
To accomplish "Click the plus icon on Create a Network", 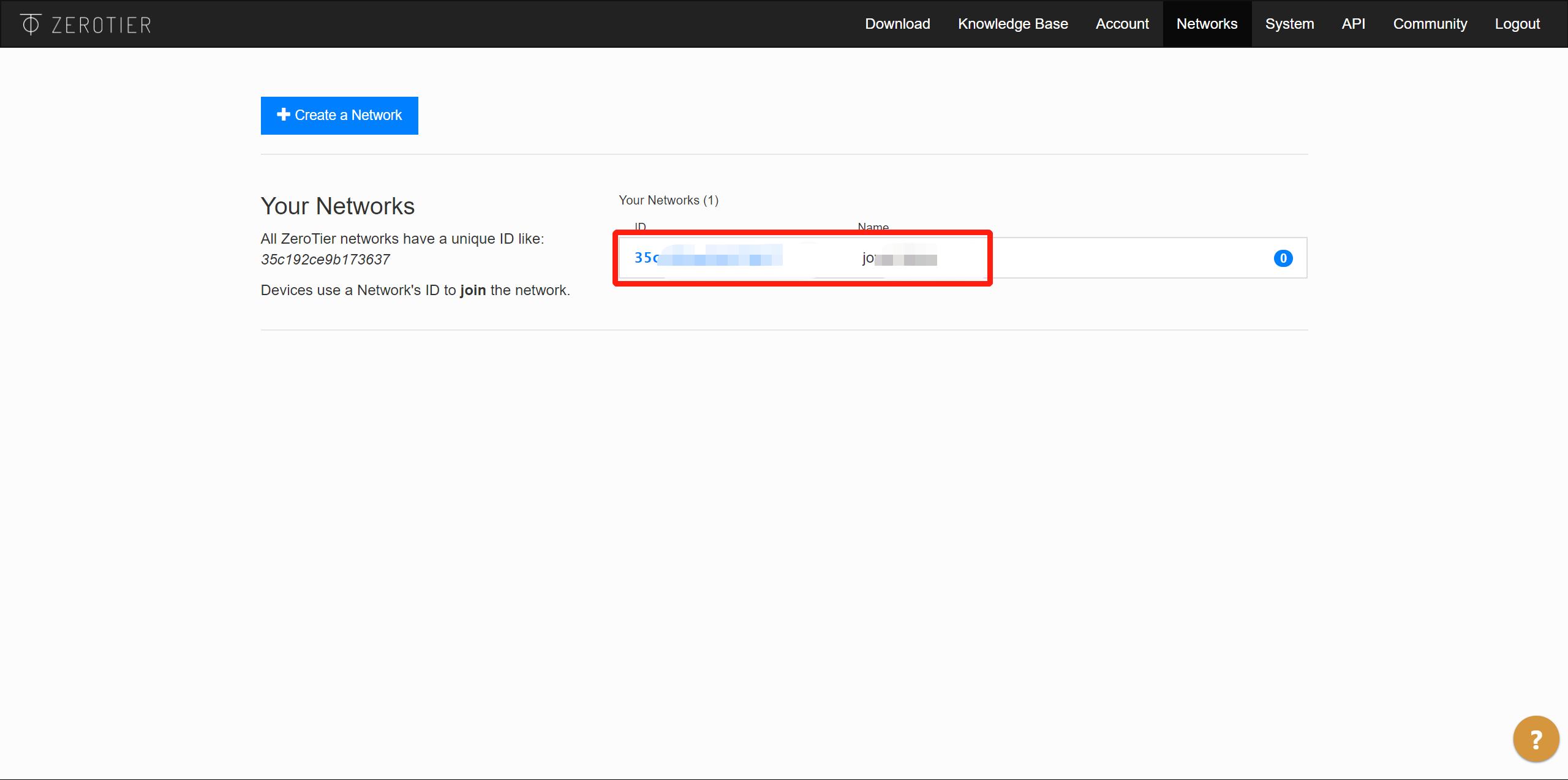I will 283,114.
